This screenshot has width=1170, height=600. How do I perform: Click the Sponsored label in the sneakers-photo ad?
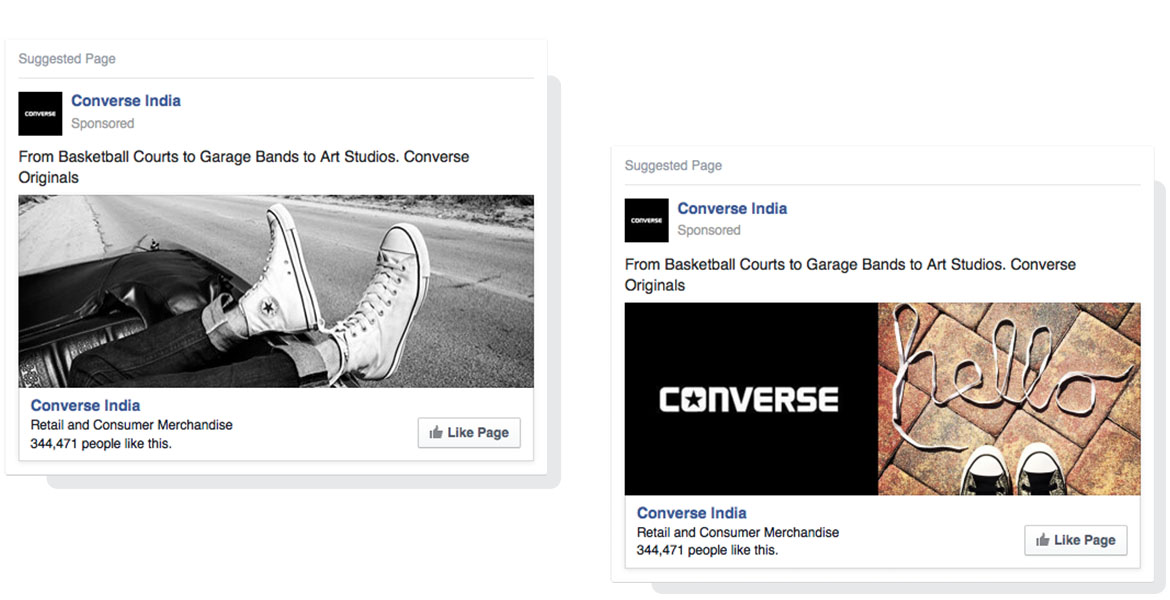[x=102, y=124]
